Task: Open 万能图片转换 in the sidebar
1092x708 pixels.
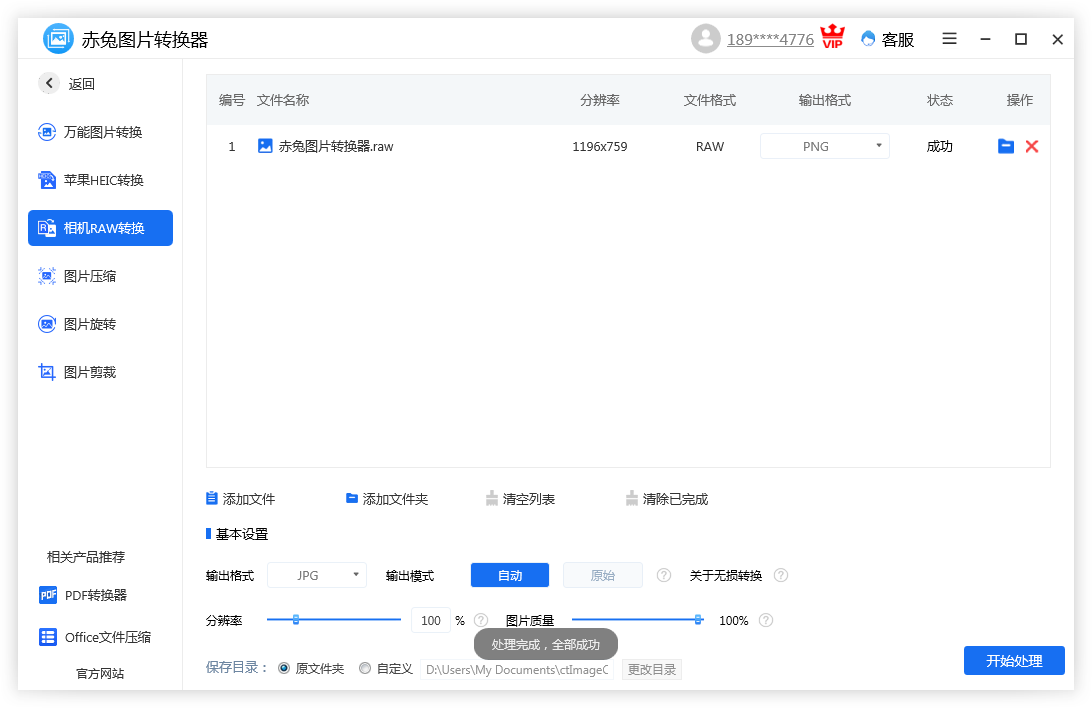Action: tap(100, 132)
